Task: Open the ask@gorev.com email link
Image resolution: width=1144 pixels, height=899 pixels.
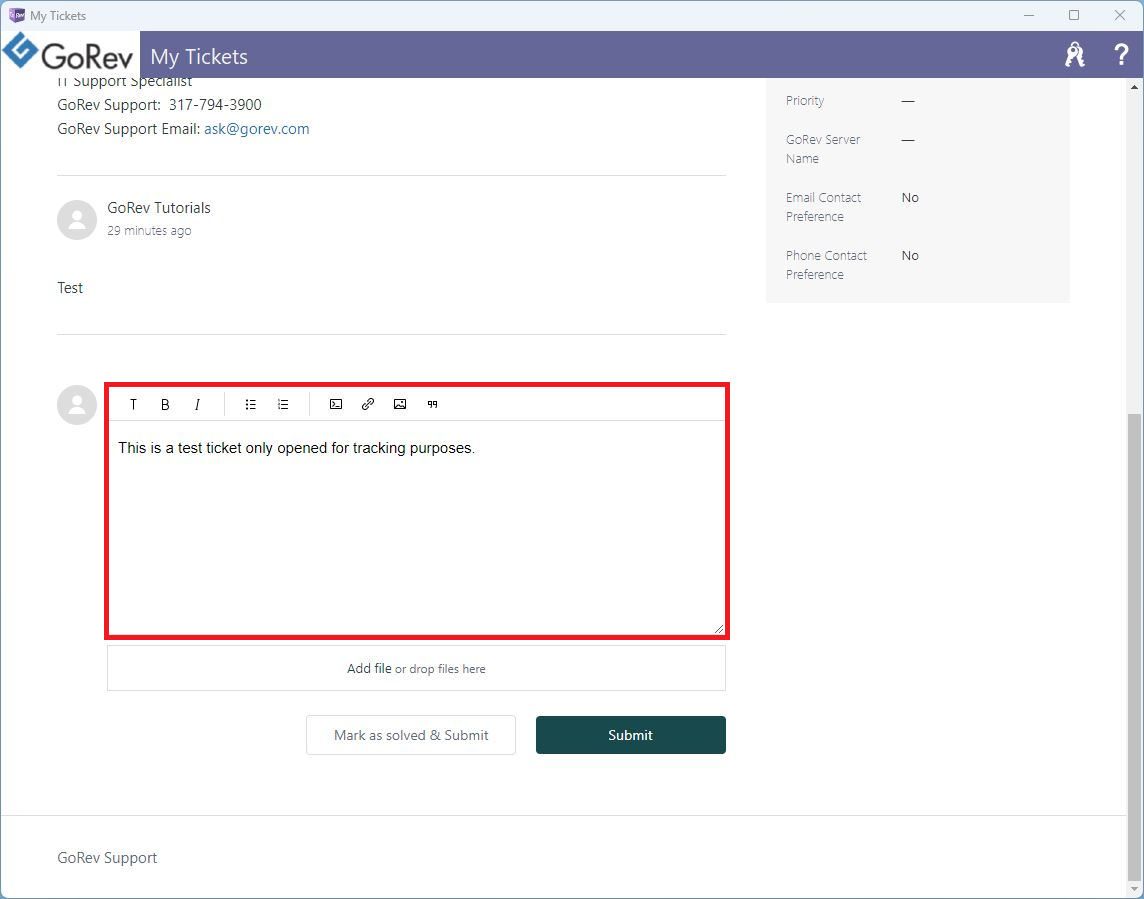Action: click(257, 128)
